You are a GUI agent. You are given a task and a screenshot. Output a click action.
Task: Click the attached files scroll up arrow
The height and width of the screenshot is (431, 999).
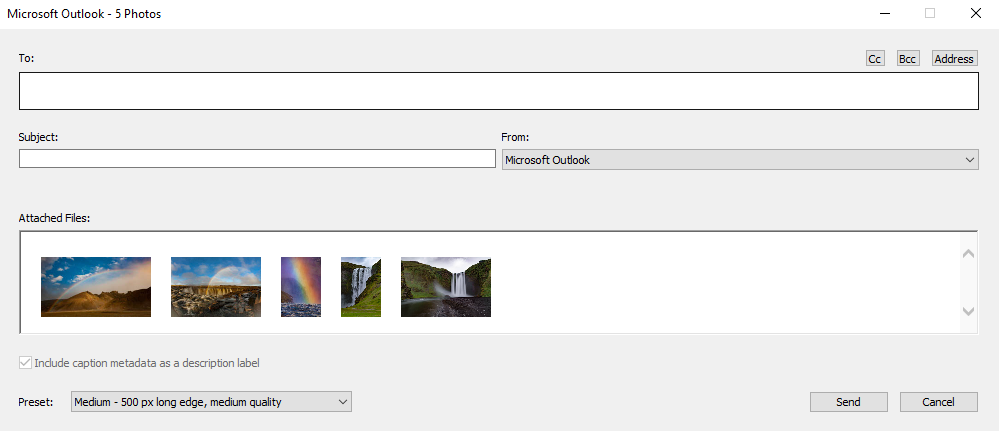point(968,254)
